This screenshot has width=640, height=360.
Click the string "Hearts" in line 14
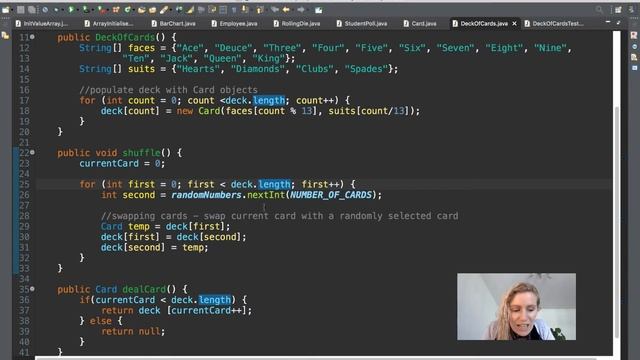(x=198, y=69)
